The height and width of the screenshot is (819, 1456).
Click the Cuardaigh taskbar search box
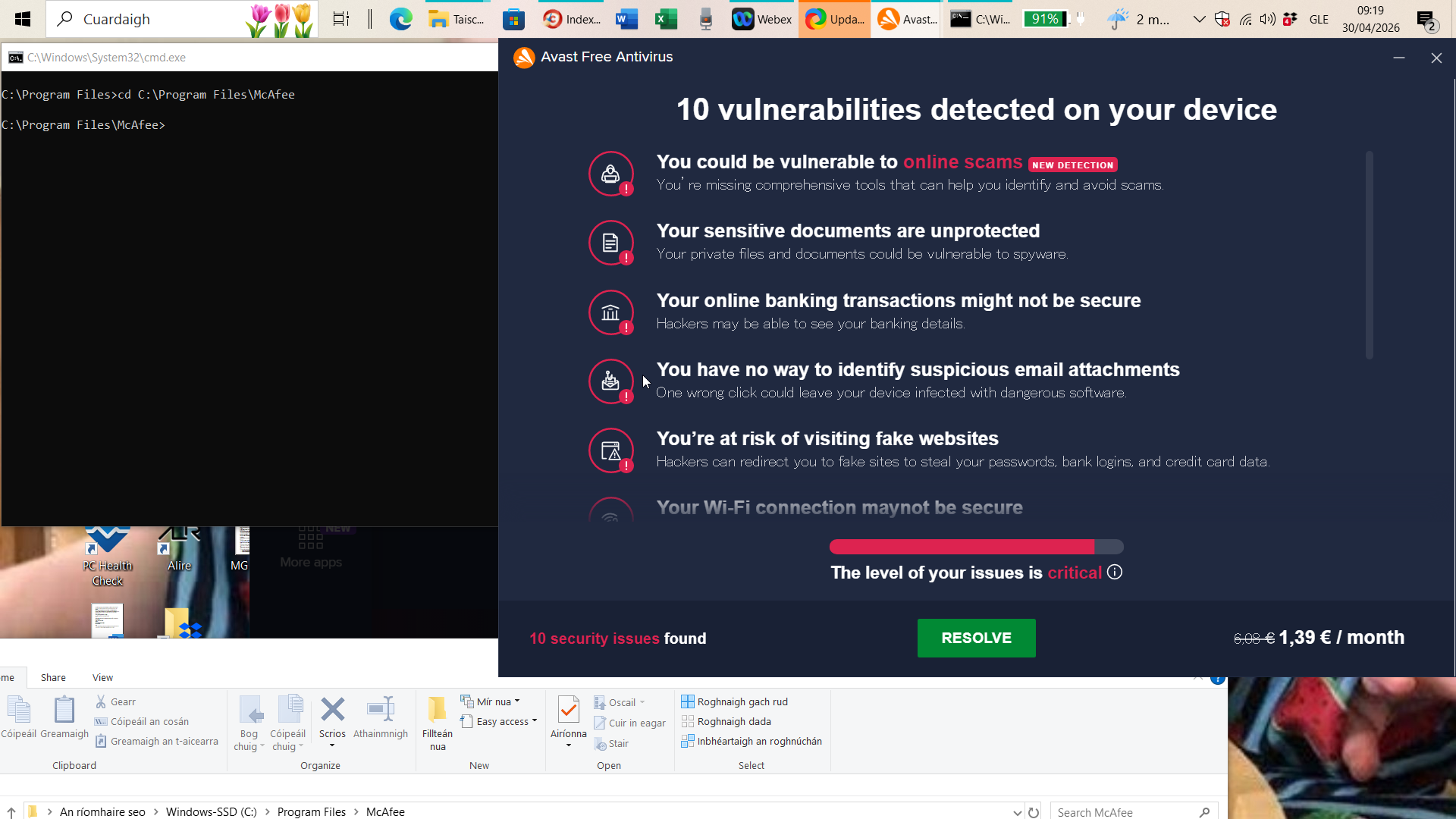point(182,19)
